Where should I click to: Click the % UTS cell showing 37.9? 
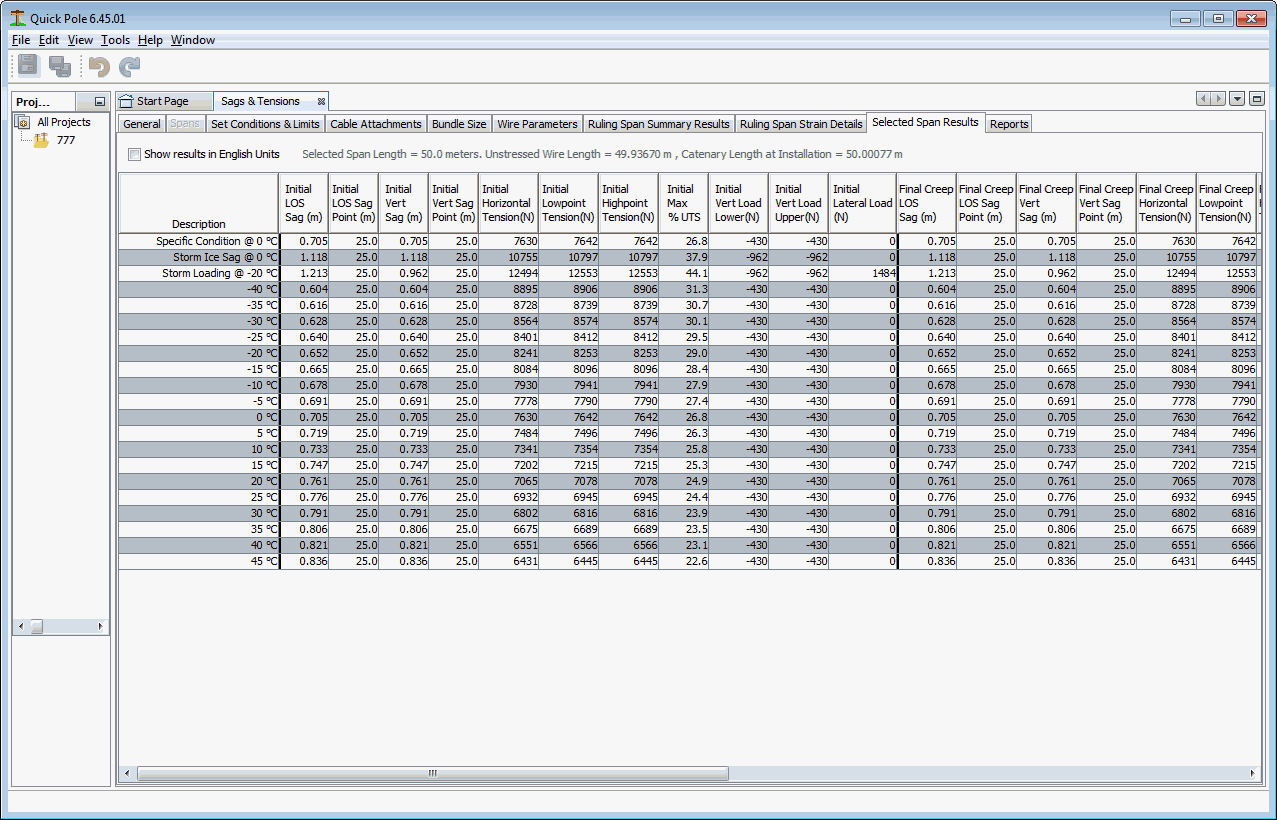pos(684,257)
